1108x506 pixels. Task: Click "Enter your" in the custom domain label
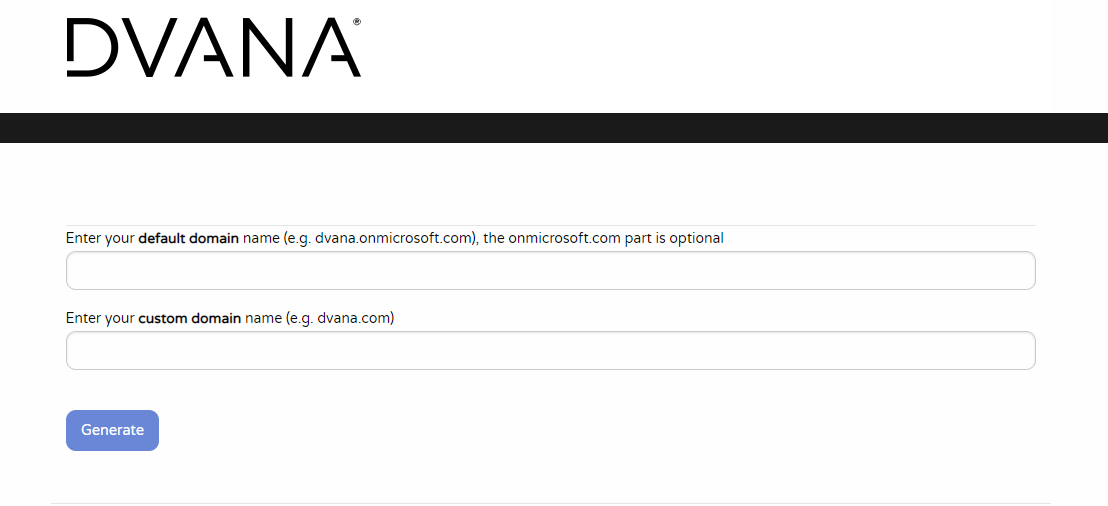point(100,318)
